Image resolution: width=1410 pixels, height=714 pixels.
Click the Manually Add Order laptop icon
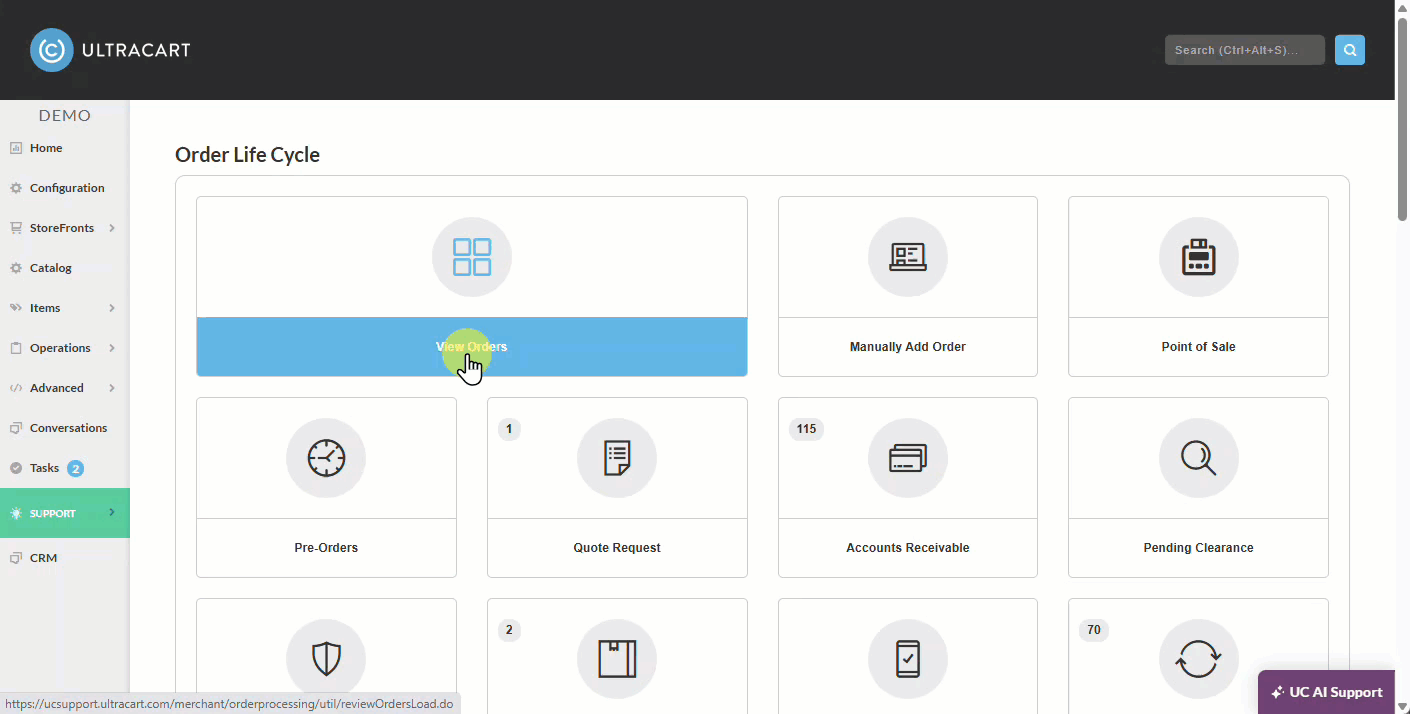point(908,257)
